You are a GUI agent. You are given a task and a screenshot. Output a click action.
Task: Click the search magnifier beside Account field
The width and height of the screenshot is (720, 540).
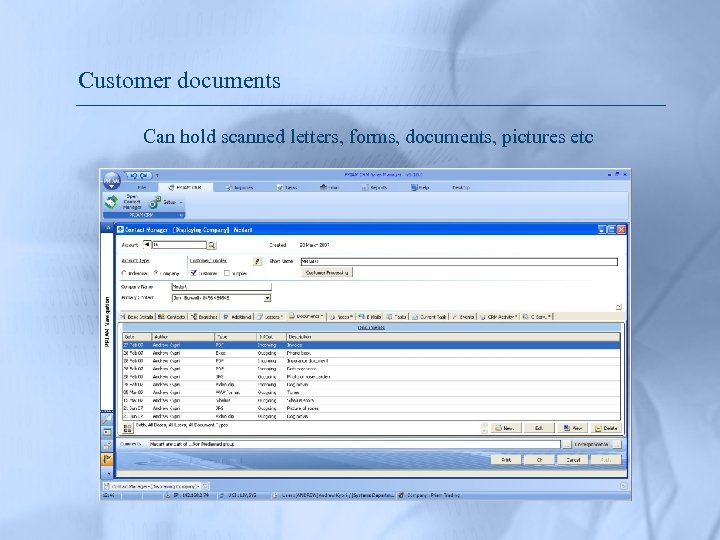pos(211,244)
